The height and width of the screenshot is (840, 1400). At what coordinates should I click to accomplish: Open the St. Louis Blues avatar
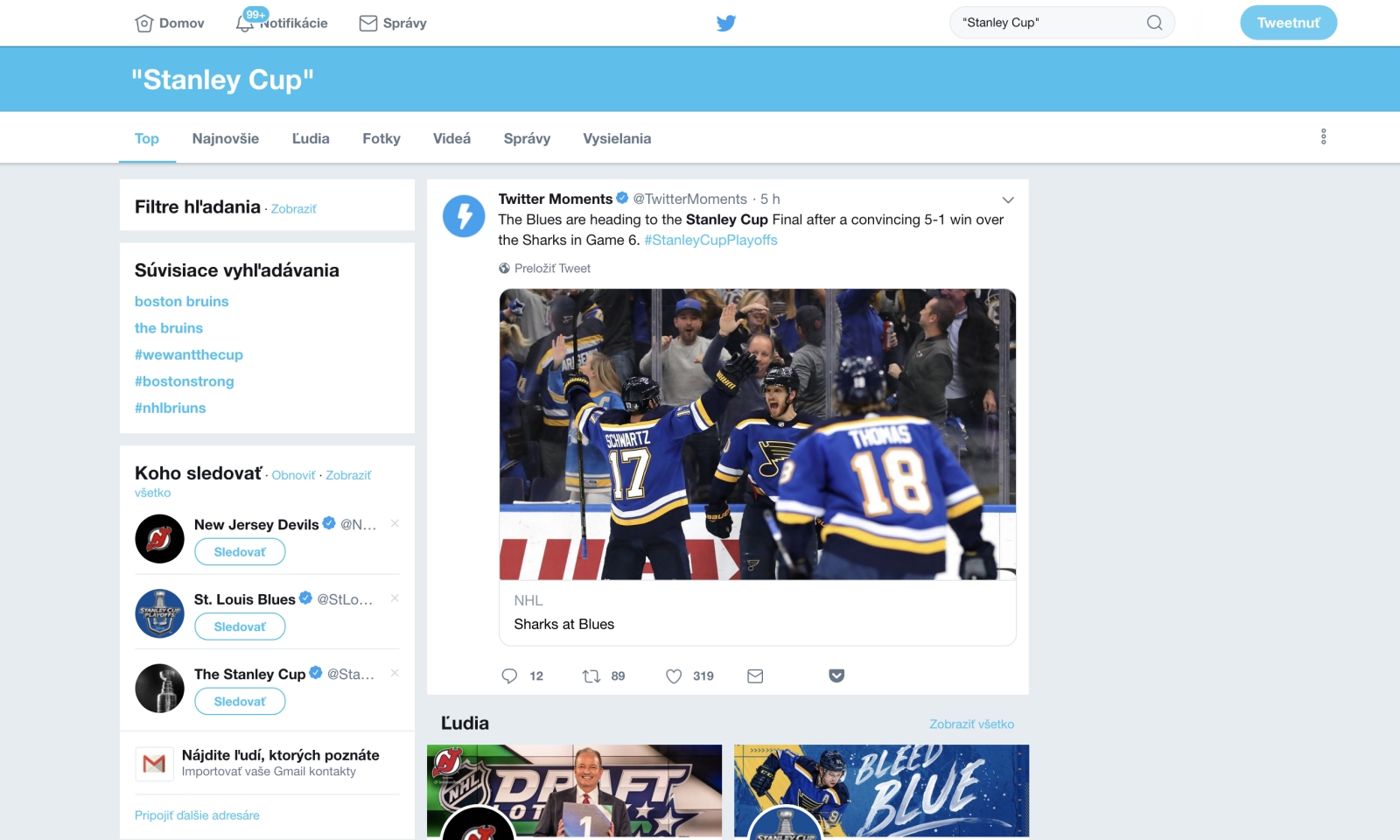(x=159, y=613)
